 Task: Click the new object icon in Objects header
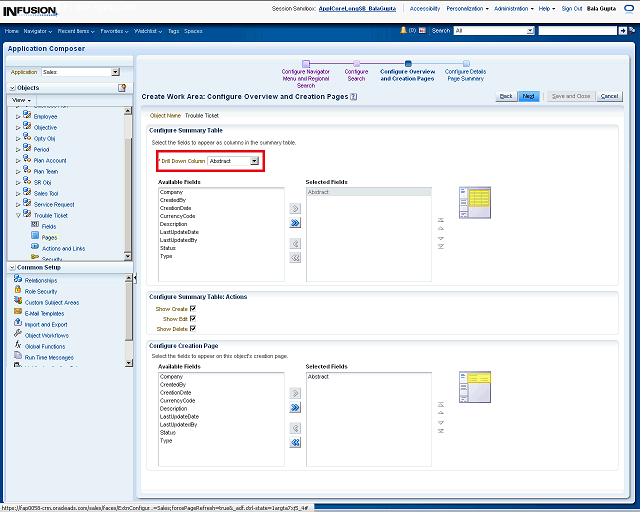tap(122, 88)
